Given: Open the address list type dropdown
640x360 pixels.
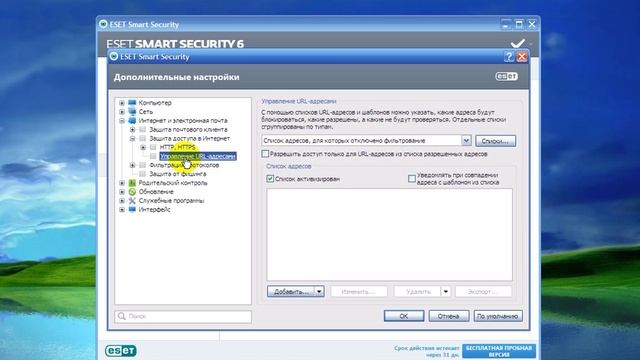Looking at the screenshot, I should 466,140.
